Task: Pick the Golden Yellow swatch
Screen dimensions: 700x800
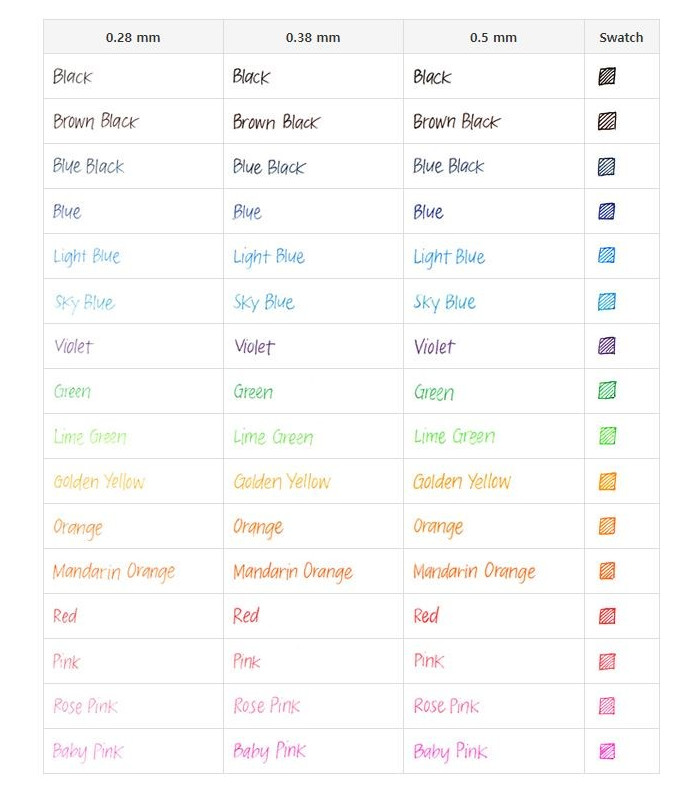Action: [607, 481]
